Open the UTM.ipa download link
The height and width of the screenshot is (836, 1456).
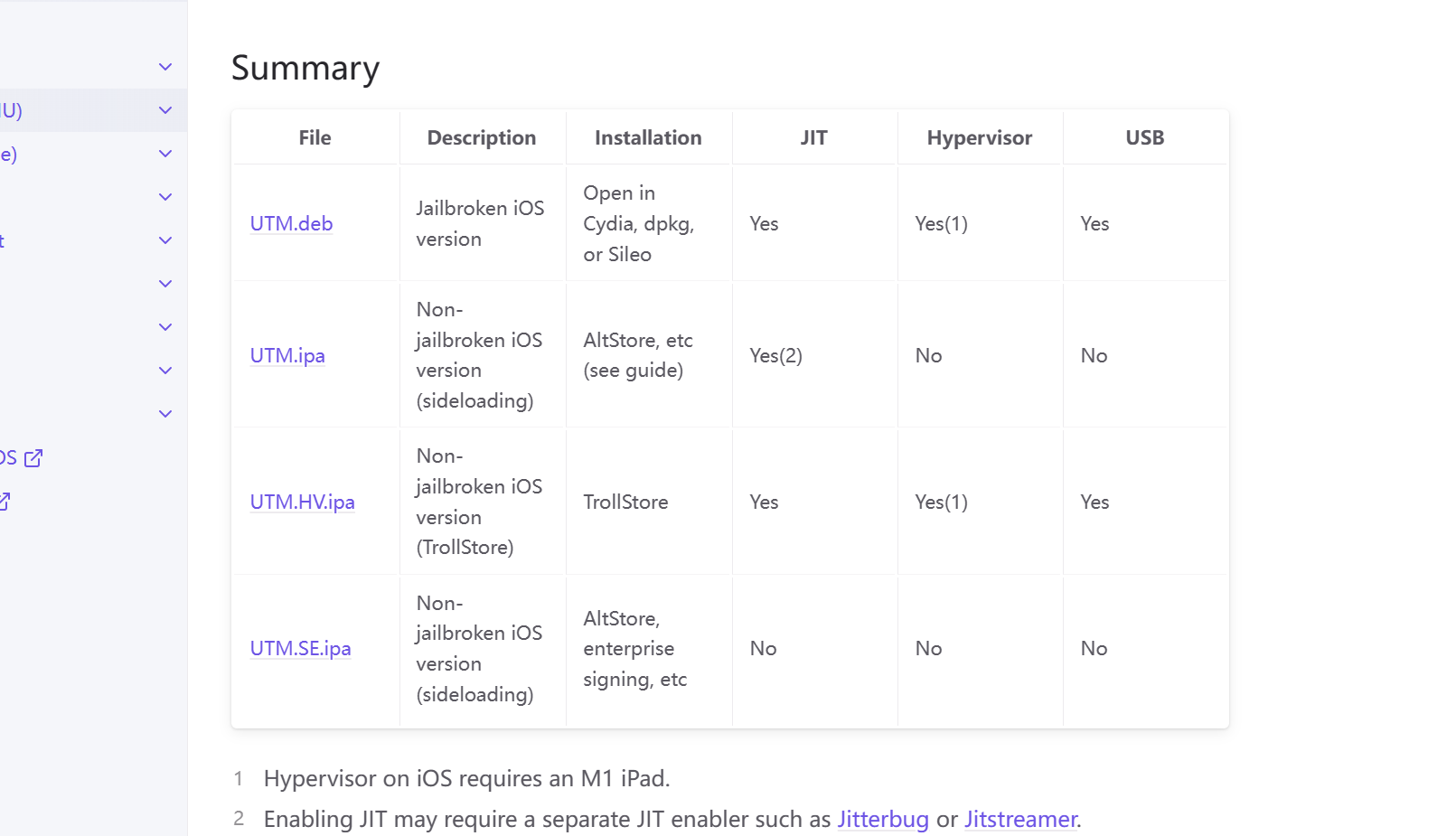click(x=287, y=355)
